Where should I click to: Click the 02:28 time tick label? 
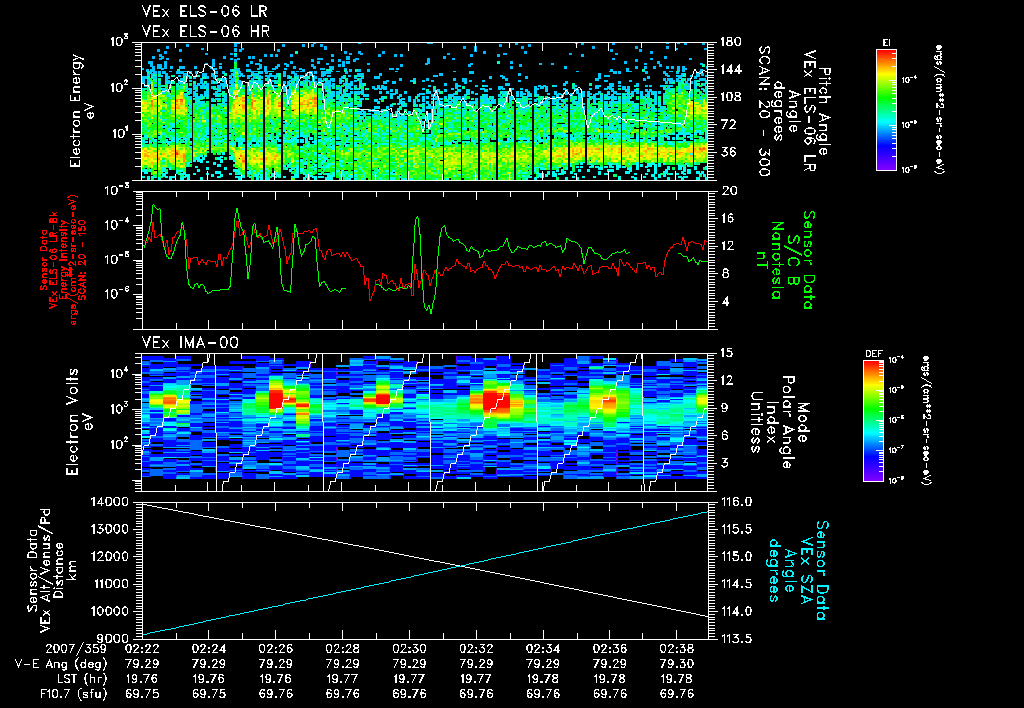pyautogui.click(x=342, y=649)
